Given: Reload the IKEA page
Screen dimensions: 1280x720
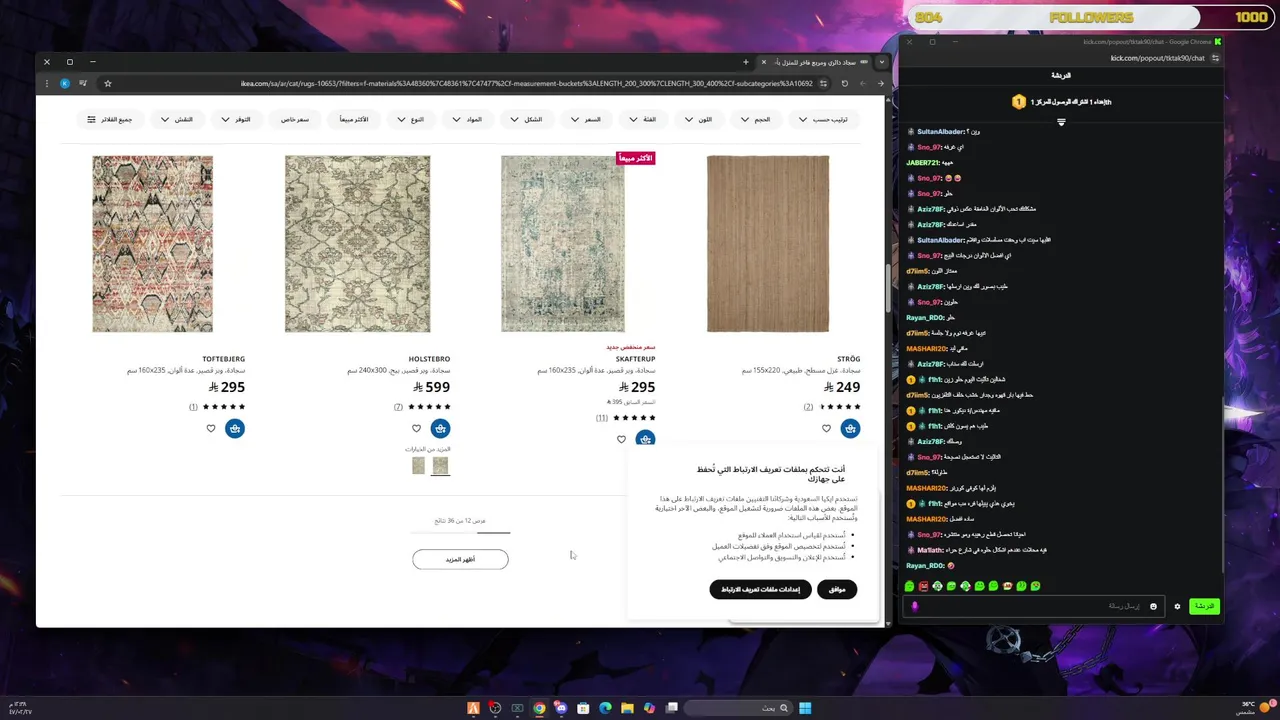Looking at the screenshot, I should 844,84.
